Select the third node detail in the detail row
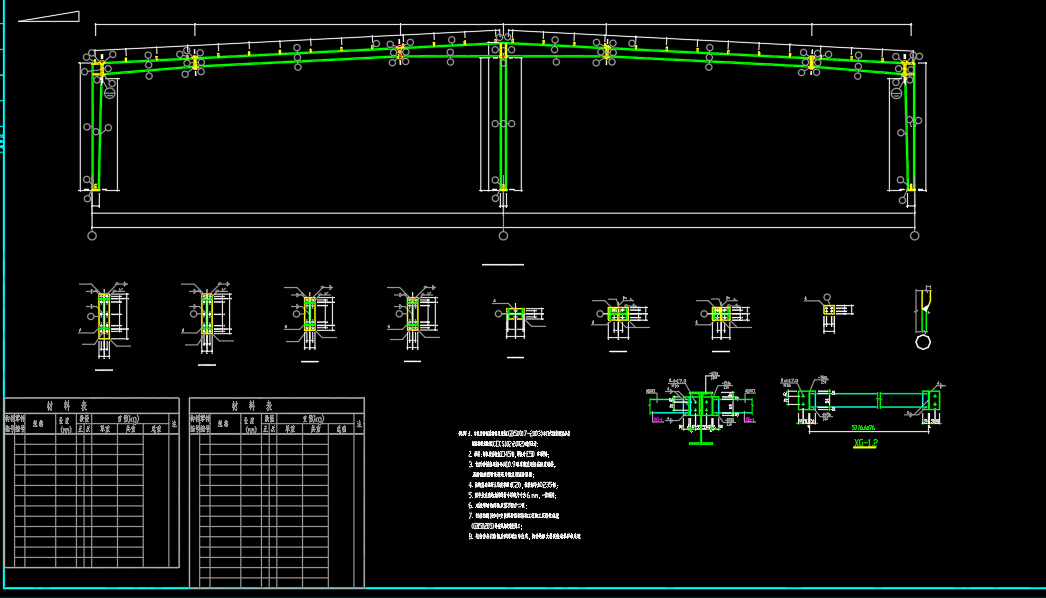 [x=310, y=314]
